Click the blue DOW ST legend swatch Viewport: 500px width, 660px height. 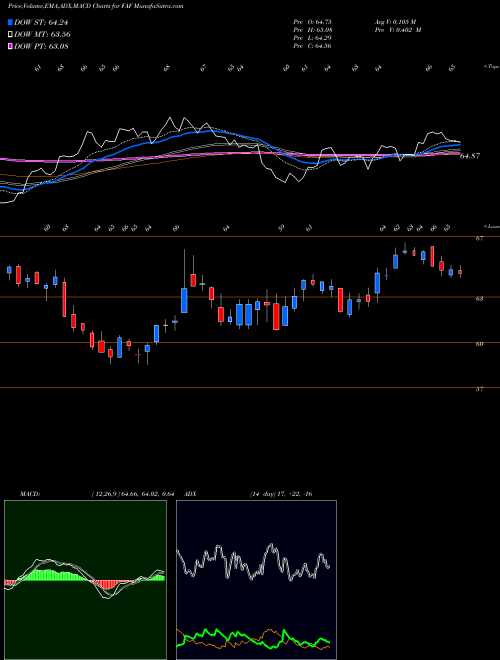pos(10,22)
